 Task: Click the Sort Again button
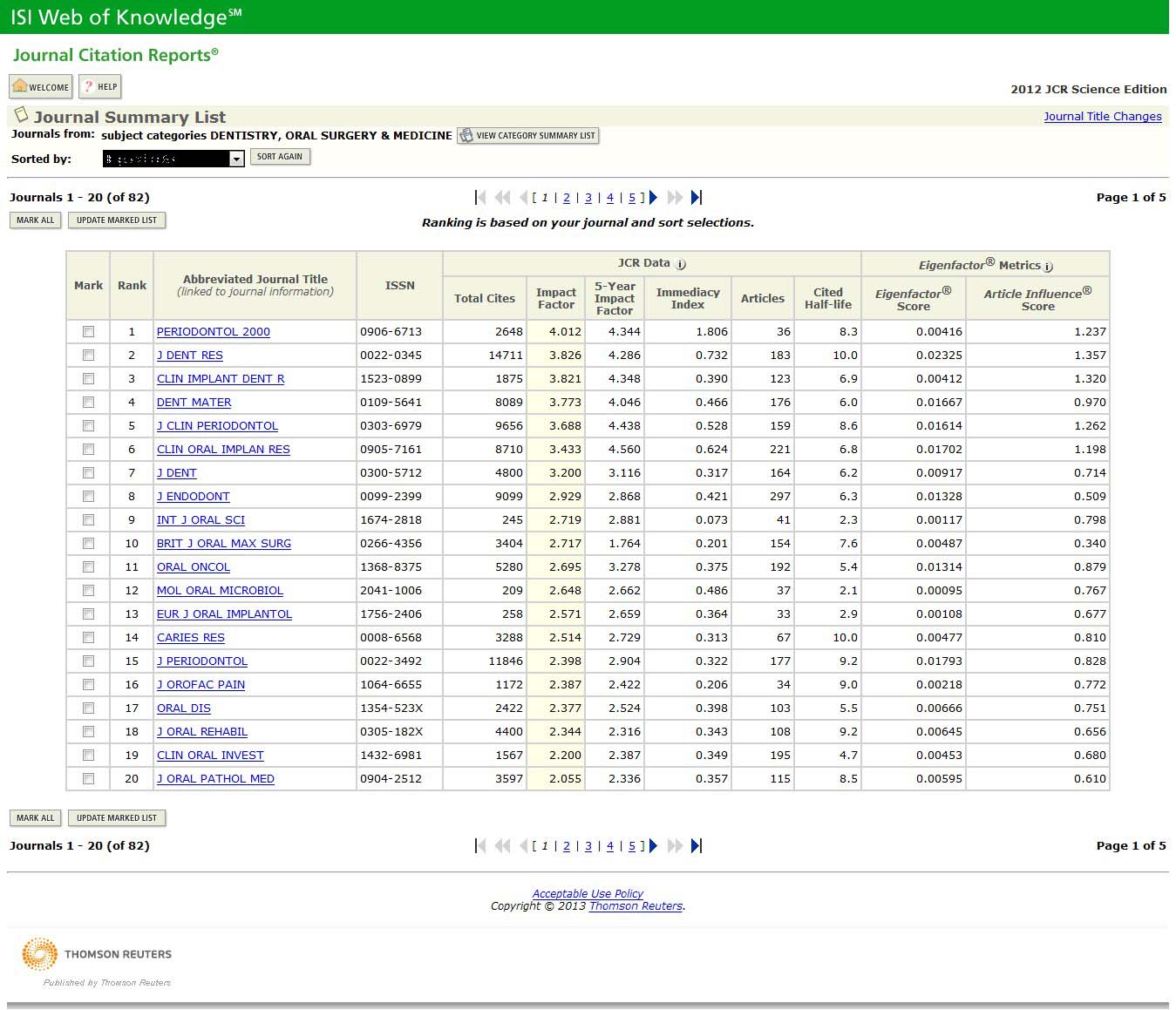pos(280,157)
